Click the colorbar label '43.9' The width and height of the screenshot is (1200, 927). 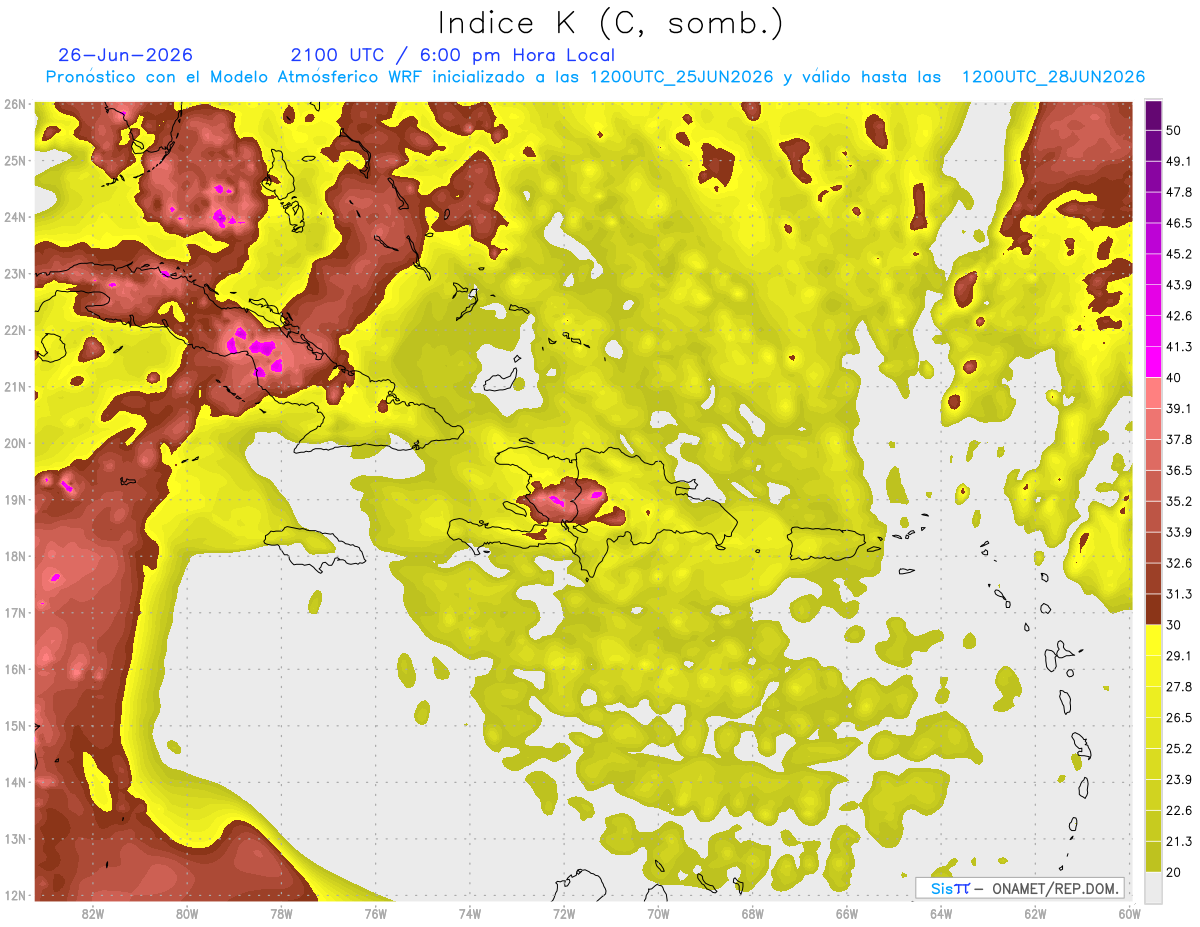(x=1178, y=285)
